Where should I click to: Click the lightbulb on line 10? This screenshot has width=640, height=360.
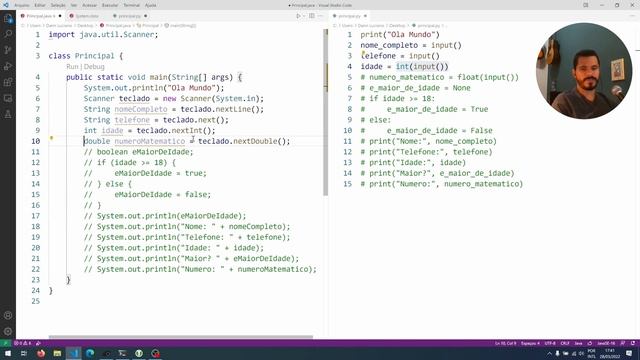[51, 138]
